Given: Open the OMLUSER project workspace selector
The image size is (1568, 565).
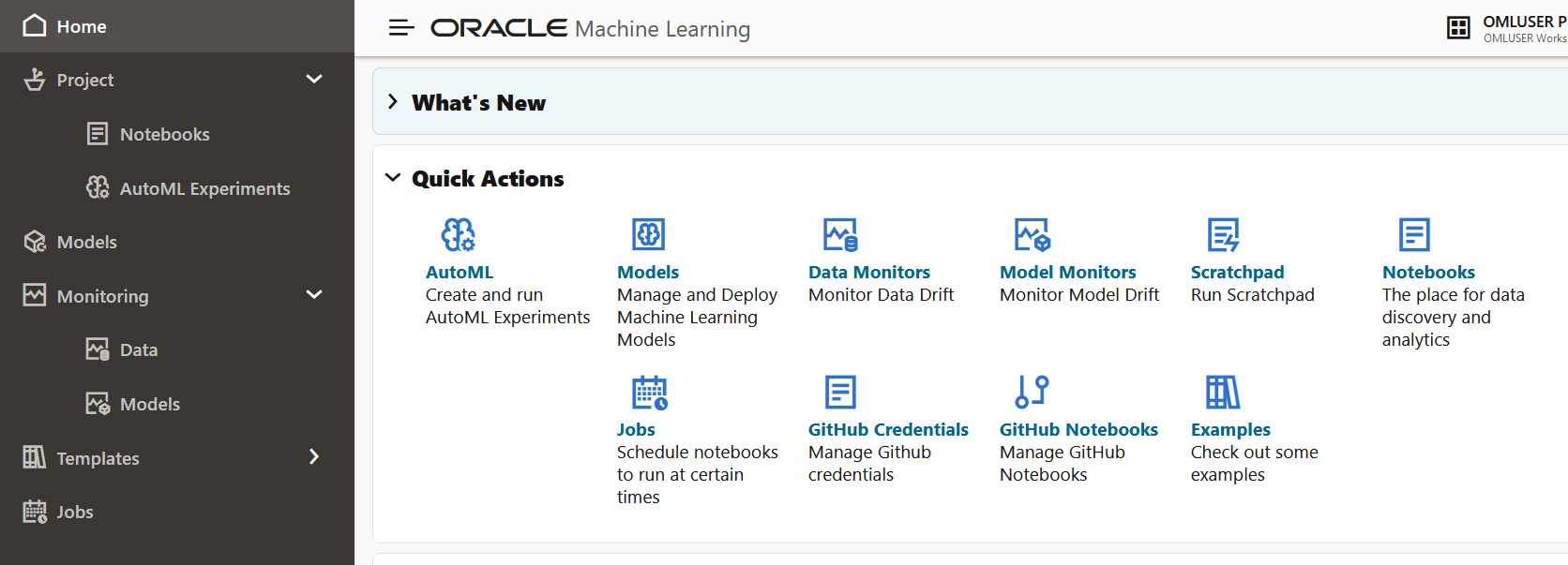Looking at the screenshot, I should 1510,28.
